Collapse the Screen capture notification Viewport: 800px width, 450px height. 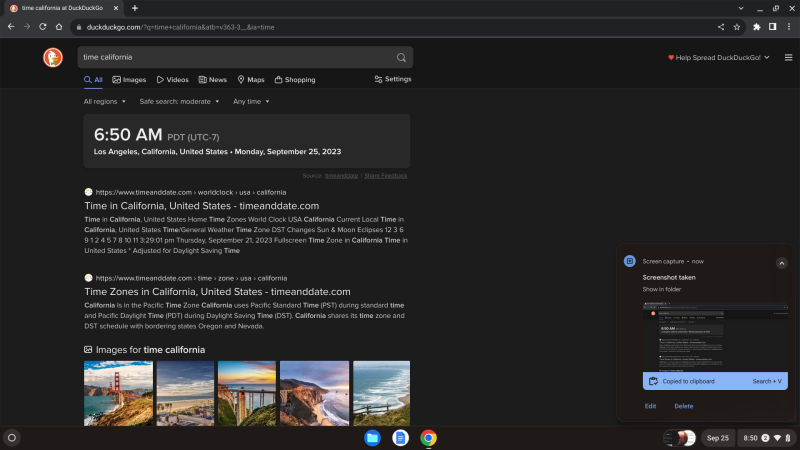(781, 263)
